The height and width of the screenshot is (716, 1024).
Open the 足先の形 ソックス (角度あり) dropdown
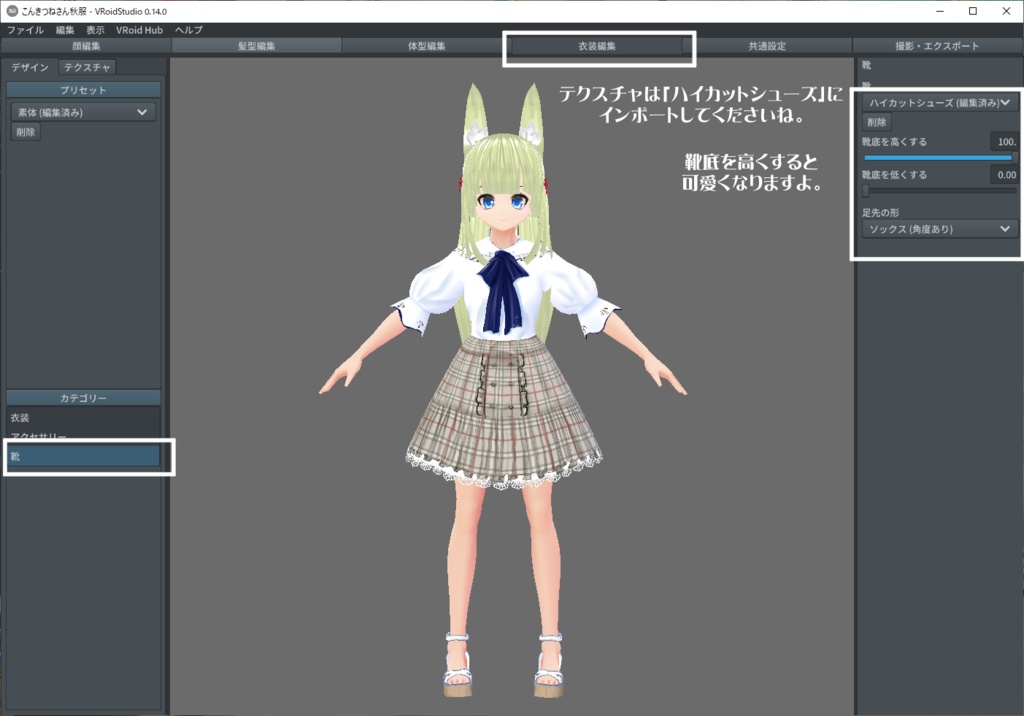[938, 230]
